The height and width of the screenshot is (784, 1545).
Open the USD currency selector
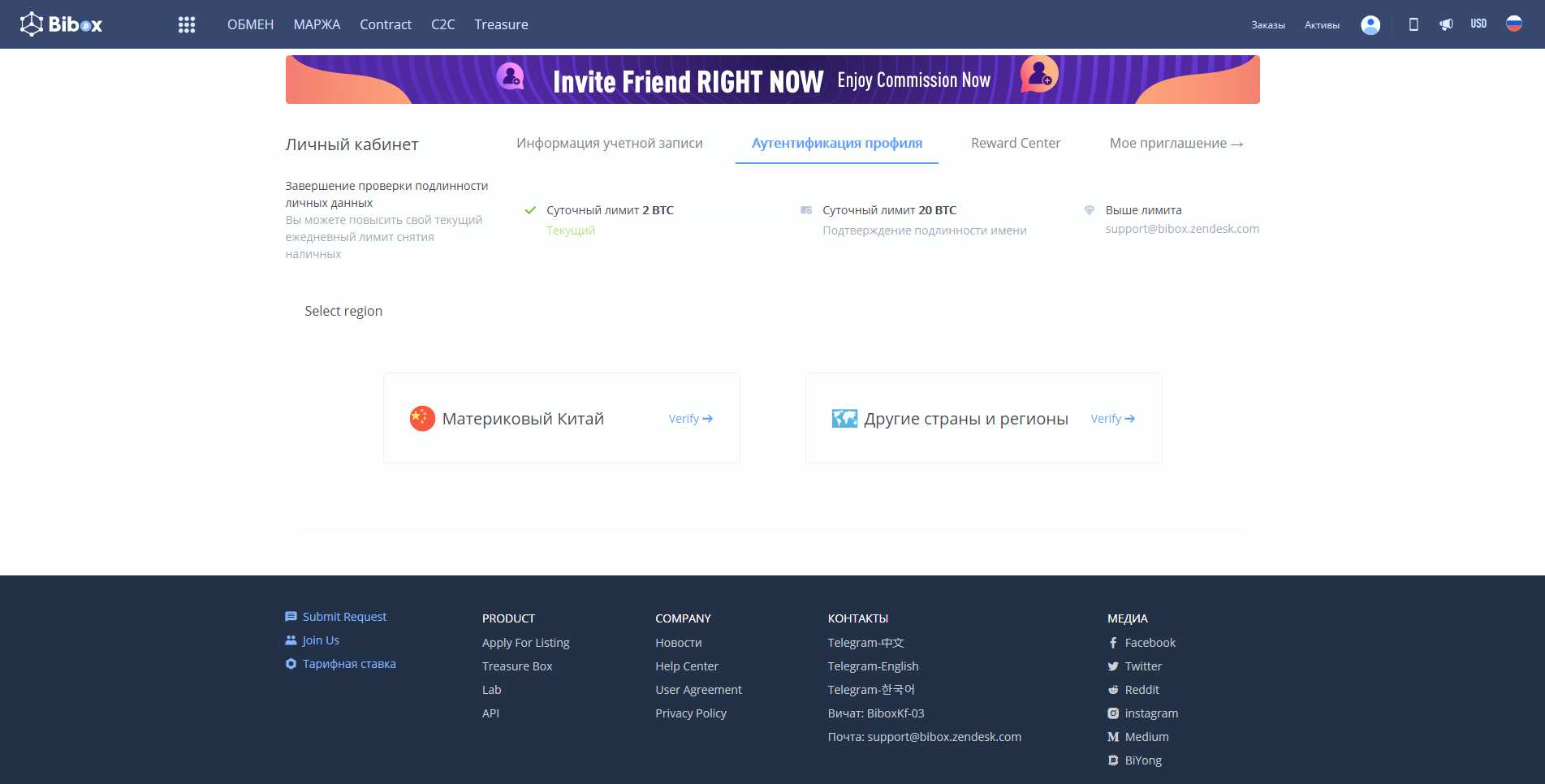[1478, 24]
